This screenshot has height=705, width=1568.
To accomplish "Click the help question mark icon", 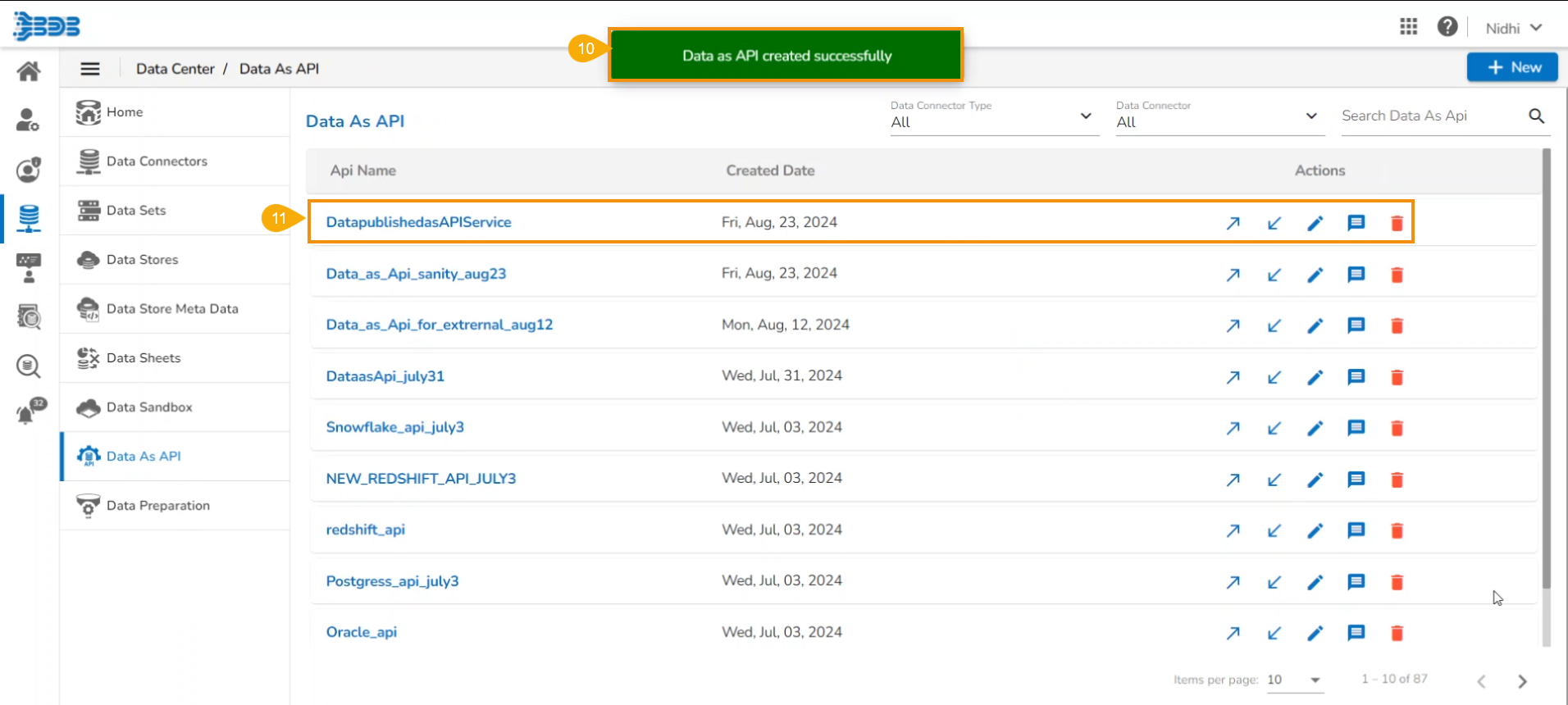I will 1447,27.
